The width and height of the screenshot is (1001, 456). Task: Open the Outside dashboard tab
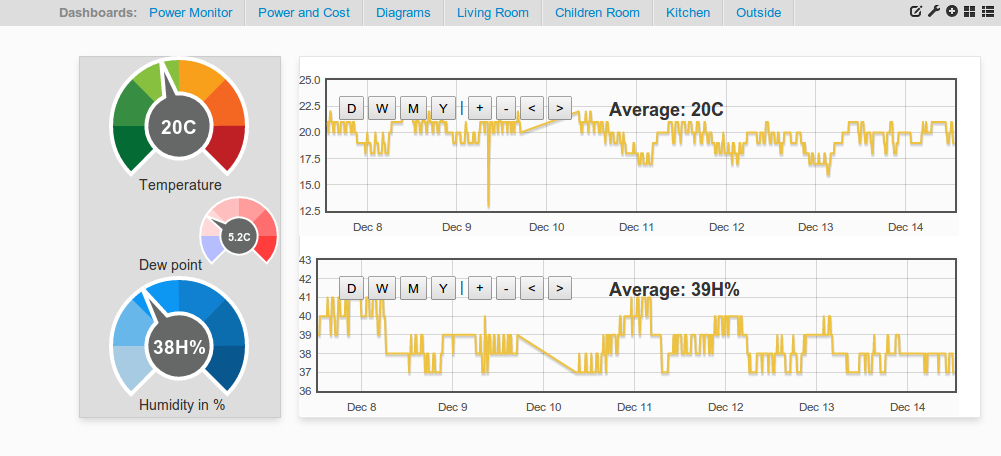[758, 13]
